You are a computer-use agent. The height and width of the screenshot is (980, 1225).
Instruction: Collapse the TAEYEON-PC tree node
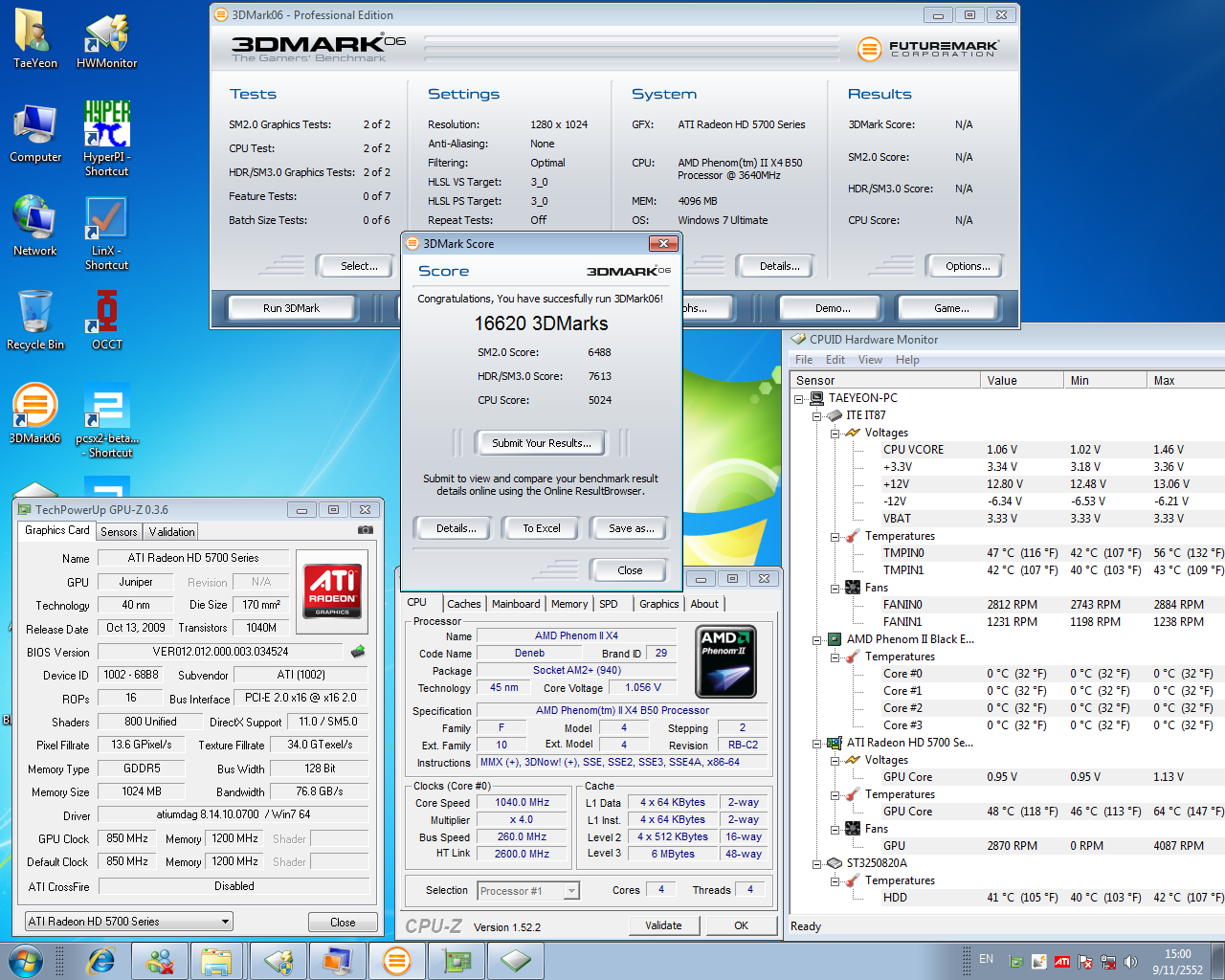(798, 399)
